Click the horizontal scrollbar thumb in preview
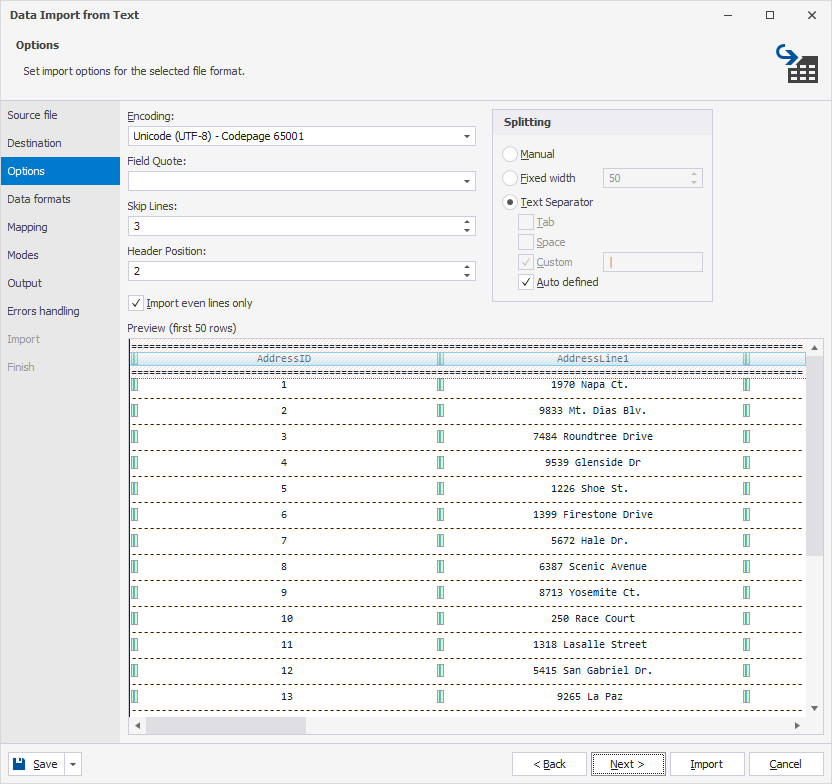The width and height of the screenshot is (832, 784). coord(226,726)
